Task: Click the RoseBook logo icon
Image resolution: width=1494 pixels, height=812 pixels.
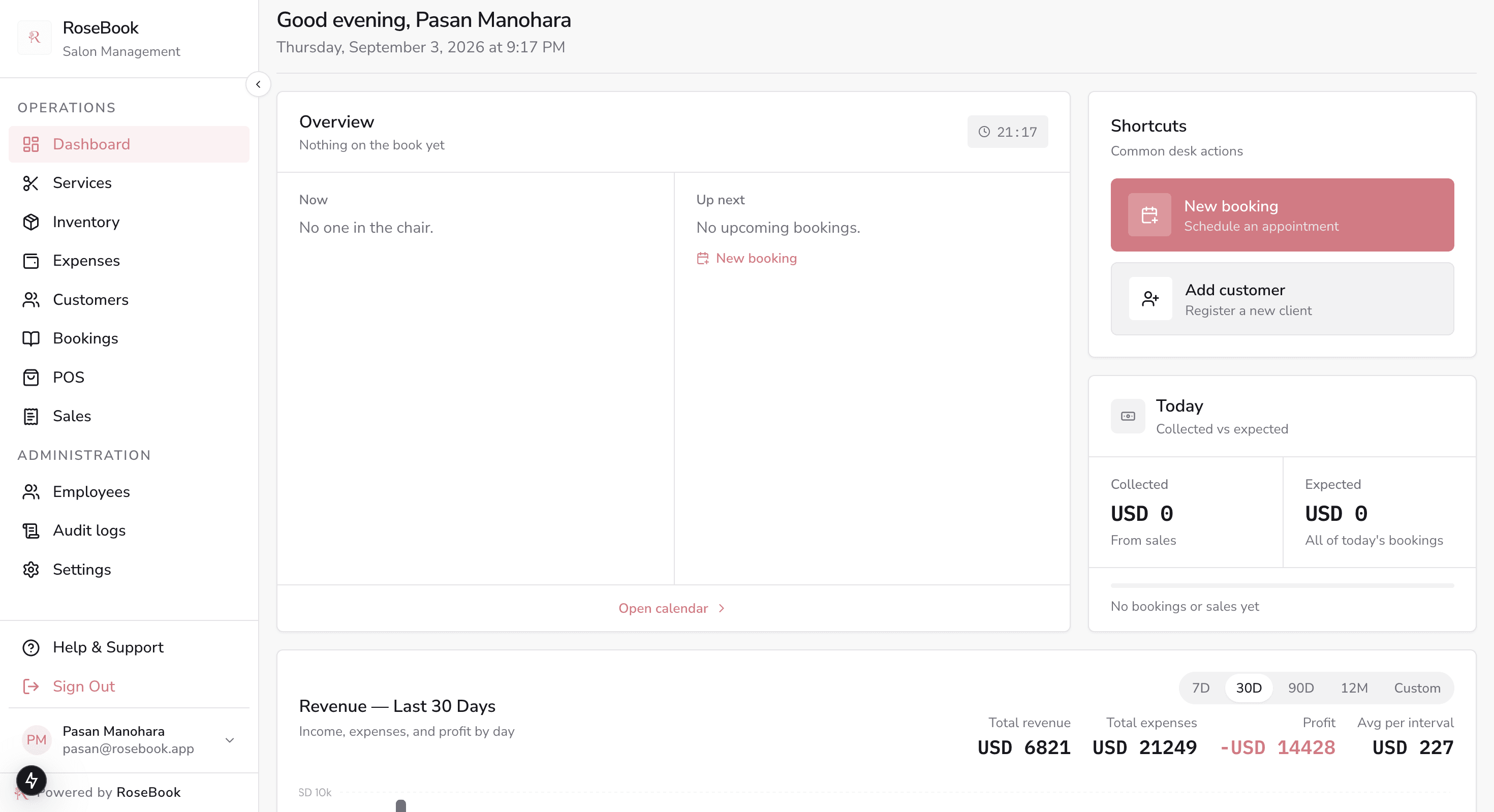Action: click(34, 38)
